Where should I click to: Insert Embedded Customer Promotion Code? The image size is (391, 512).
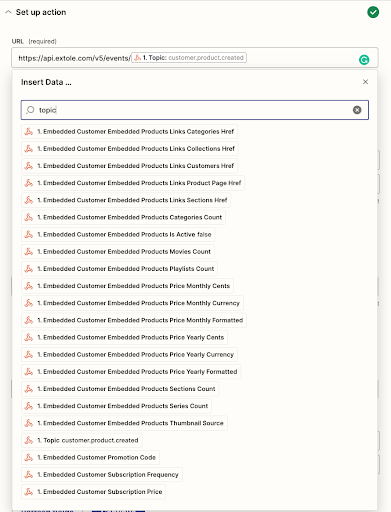(x=90, y=458)
